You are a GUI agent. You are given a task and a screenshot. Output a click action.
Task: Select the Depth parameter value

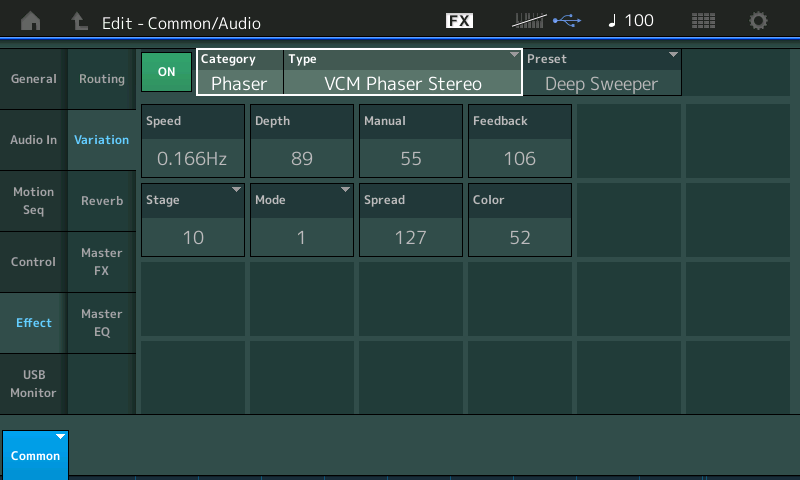[302, 141]
